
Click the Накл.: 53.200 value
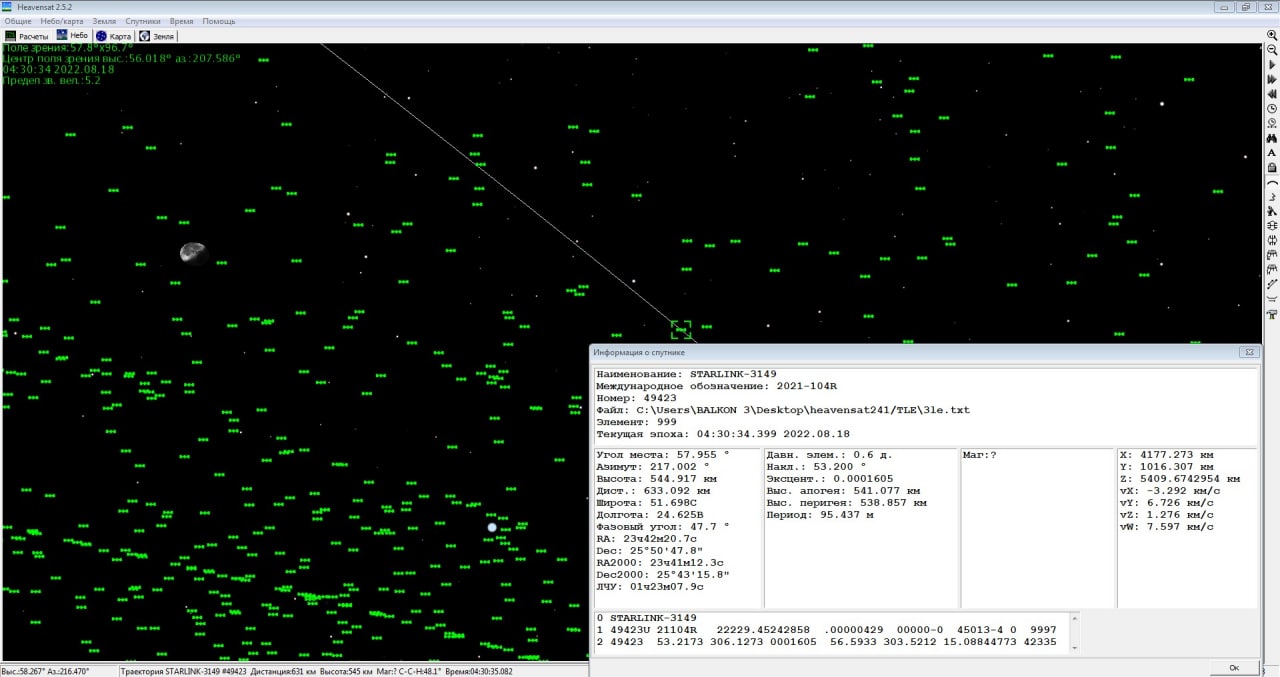[x=817, y=466]
